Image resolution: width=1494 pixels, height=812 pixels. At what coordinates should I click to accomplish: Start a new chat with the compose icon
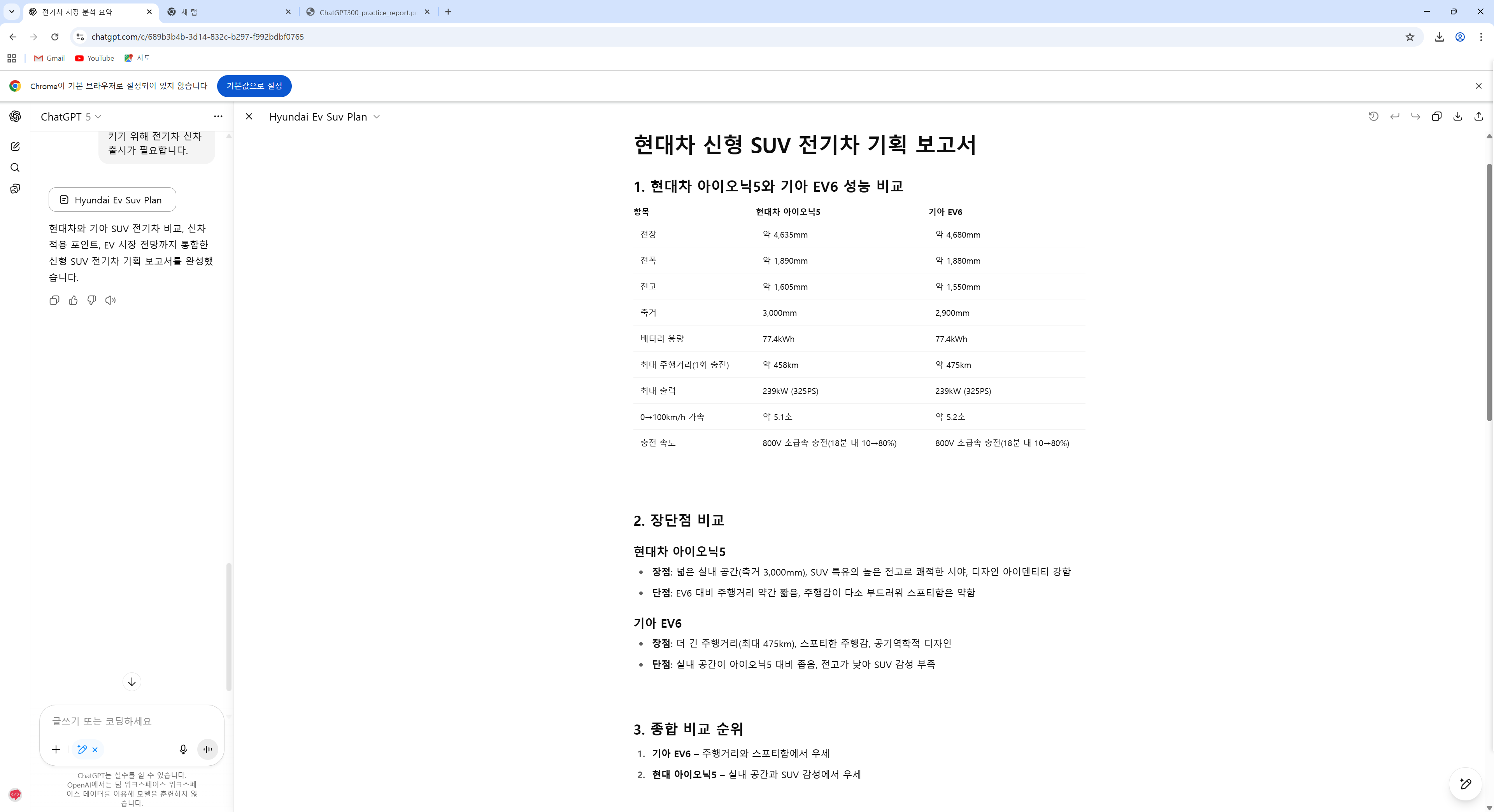[15, 147]
